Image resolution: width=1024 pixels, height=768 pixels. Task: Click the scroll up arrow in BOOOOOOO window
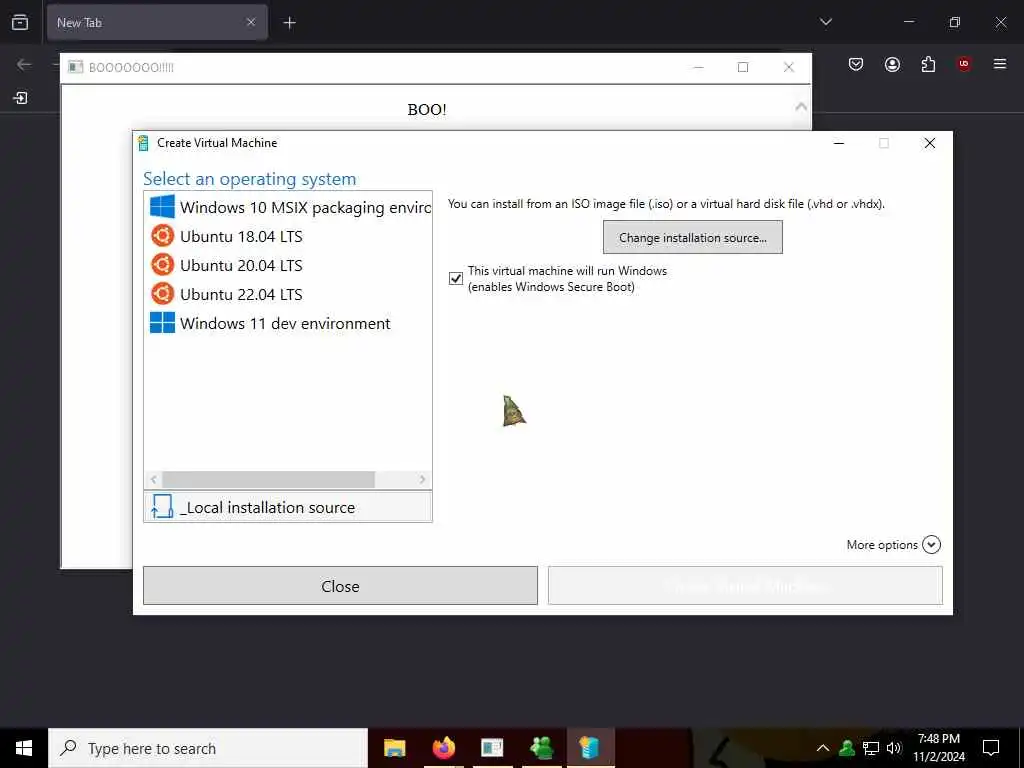point(801,106)
